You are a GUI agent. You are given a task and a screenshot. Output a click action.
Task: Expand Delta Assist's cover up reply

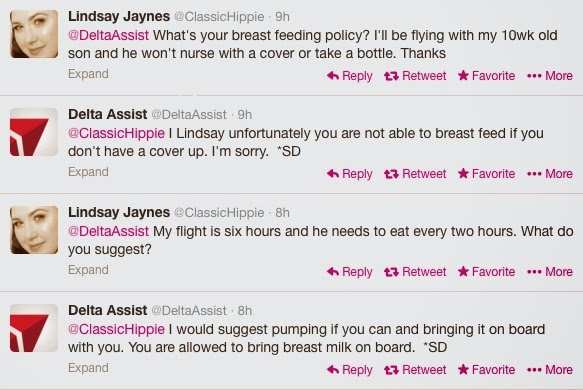click(88, 172)
